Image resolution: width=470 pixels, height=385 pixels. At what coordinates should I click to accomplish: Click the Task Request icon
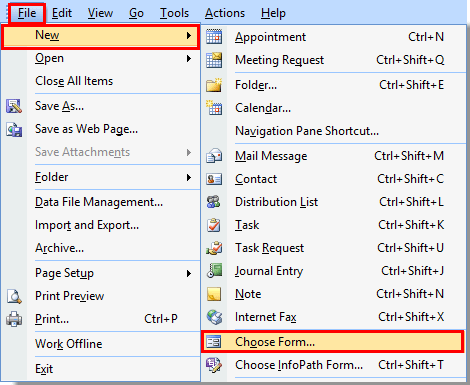(214, 248)
